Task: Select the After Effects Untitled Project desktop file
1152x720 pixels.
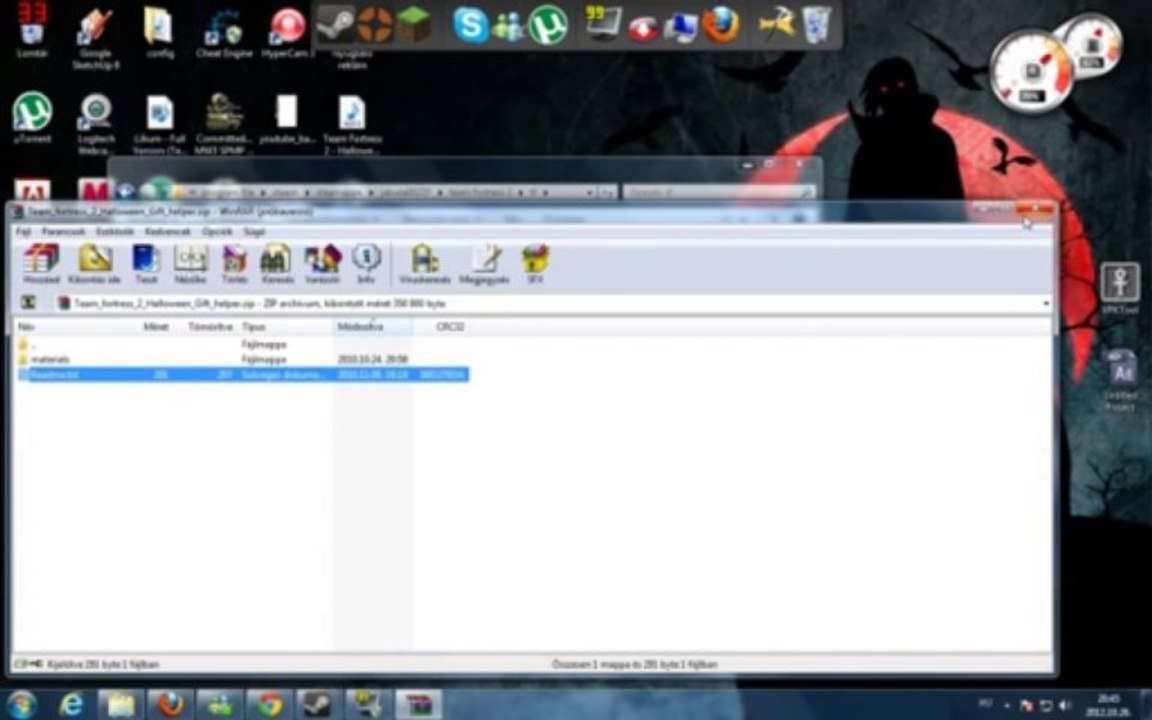Action: click(x=1120, y=378)
